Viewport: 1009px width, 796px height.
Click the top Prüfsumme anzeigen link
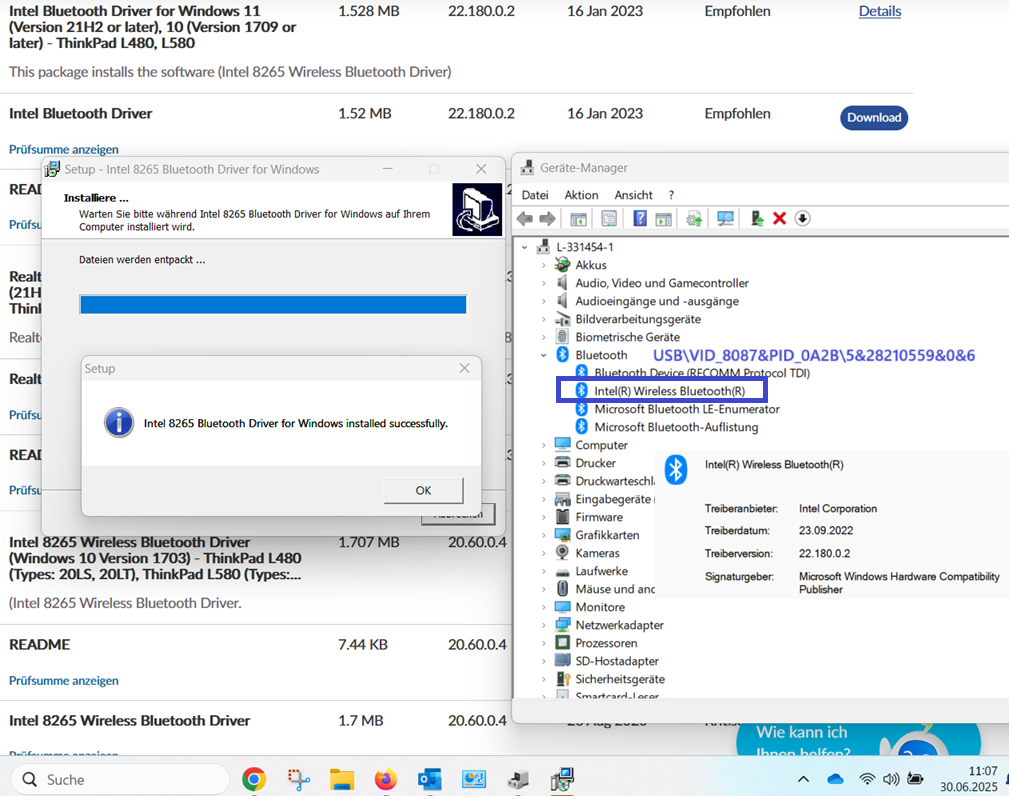pyautogui.click(x=64, y=149)
